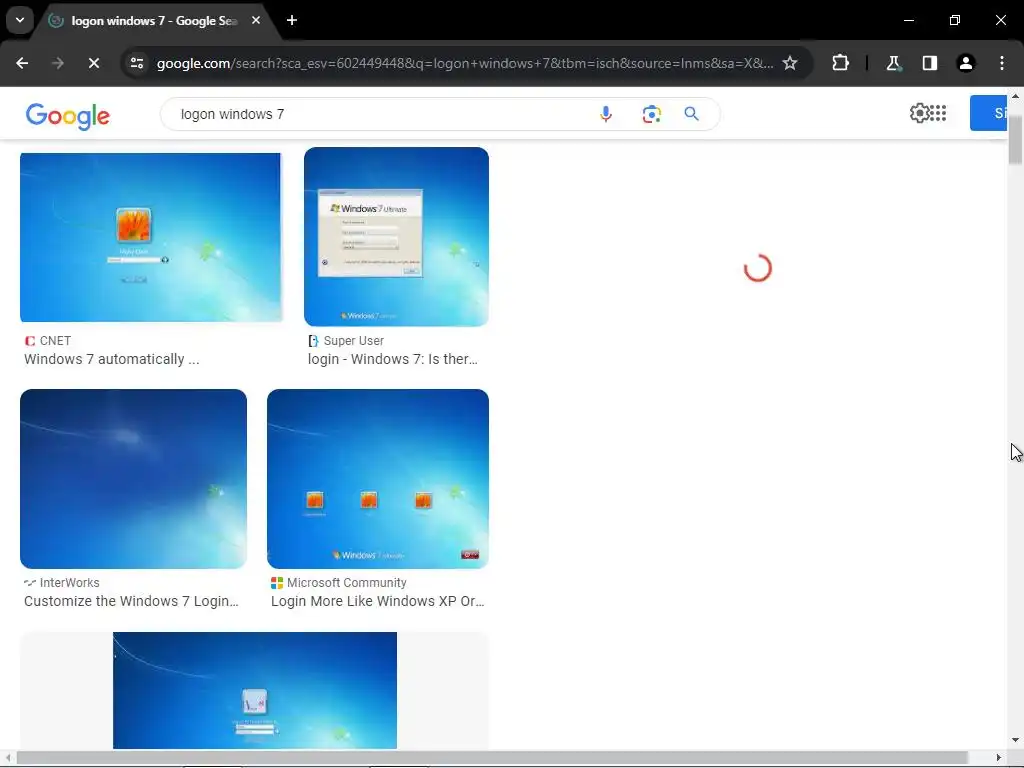
Task: Open the Chrome three-dot menu
Action: click(x=1002, y=63)
